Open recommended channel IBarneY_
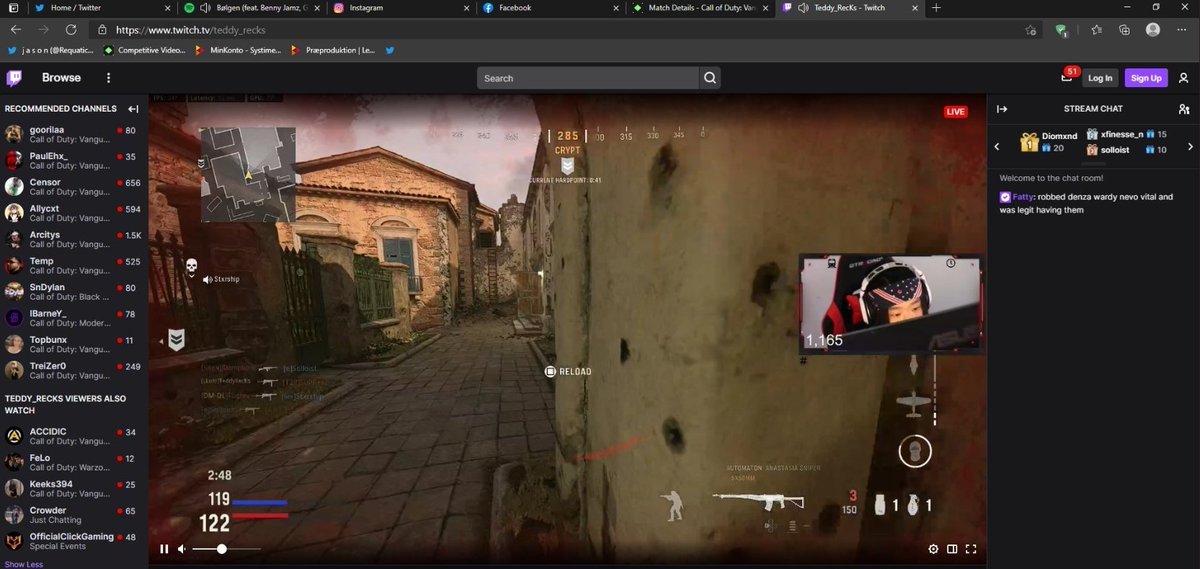Image resolution: width=1200 pixels, height=569 pixels. (x=72, y=319)
